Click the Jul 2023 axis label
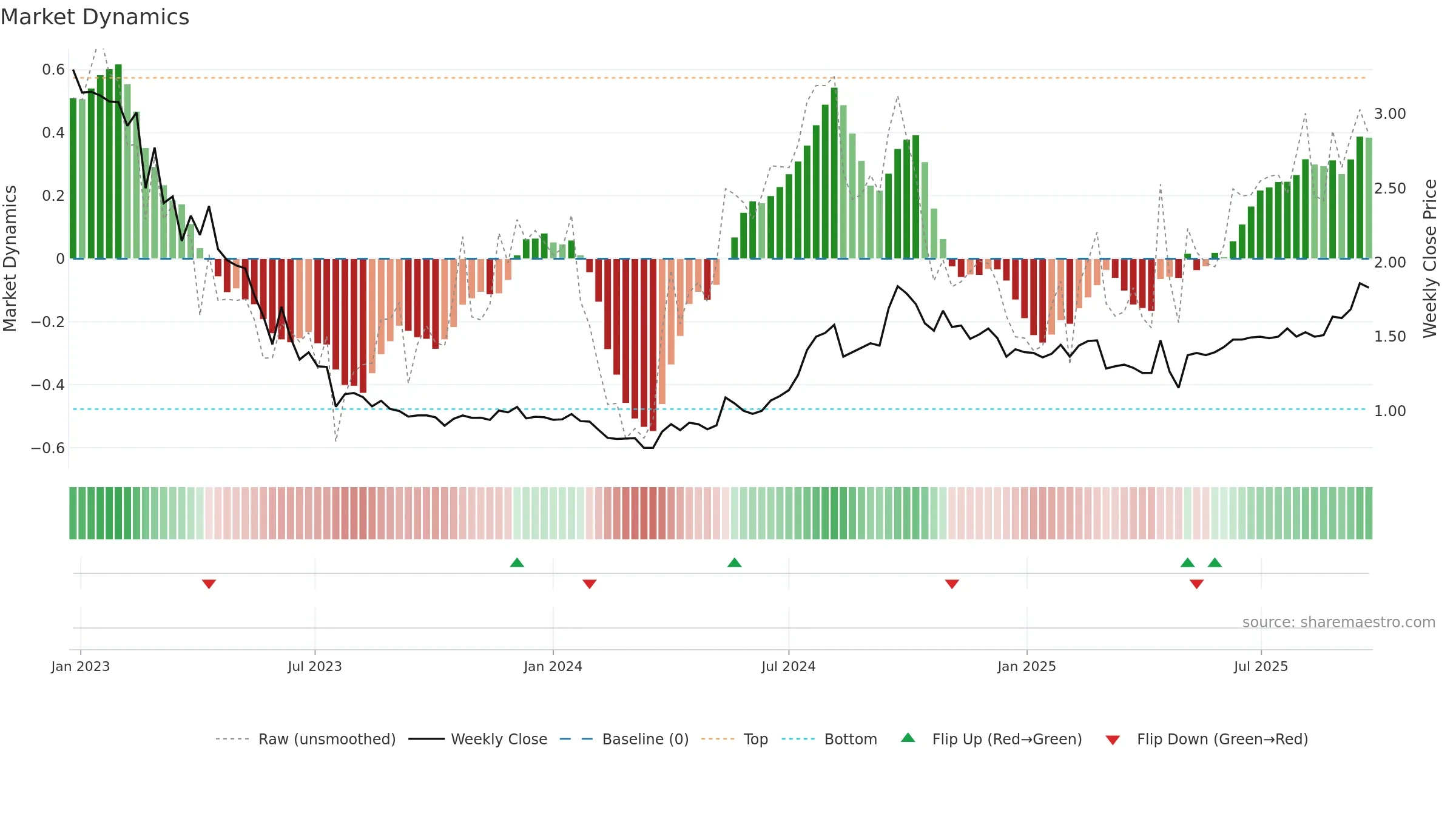 [x=315, y=666]
